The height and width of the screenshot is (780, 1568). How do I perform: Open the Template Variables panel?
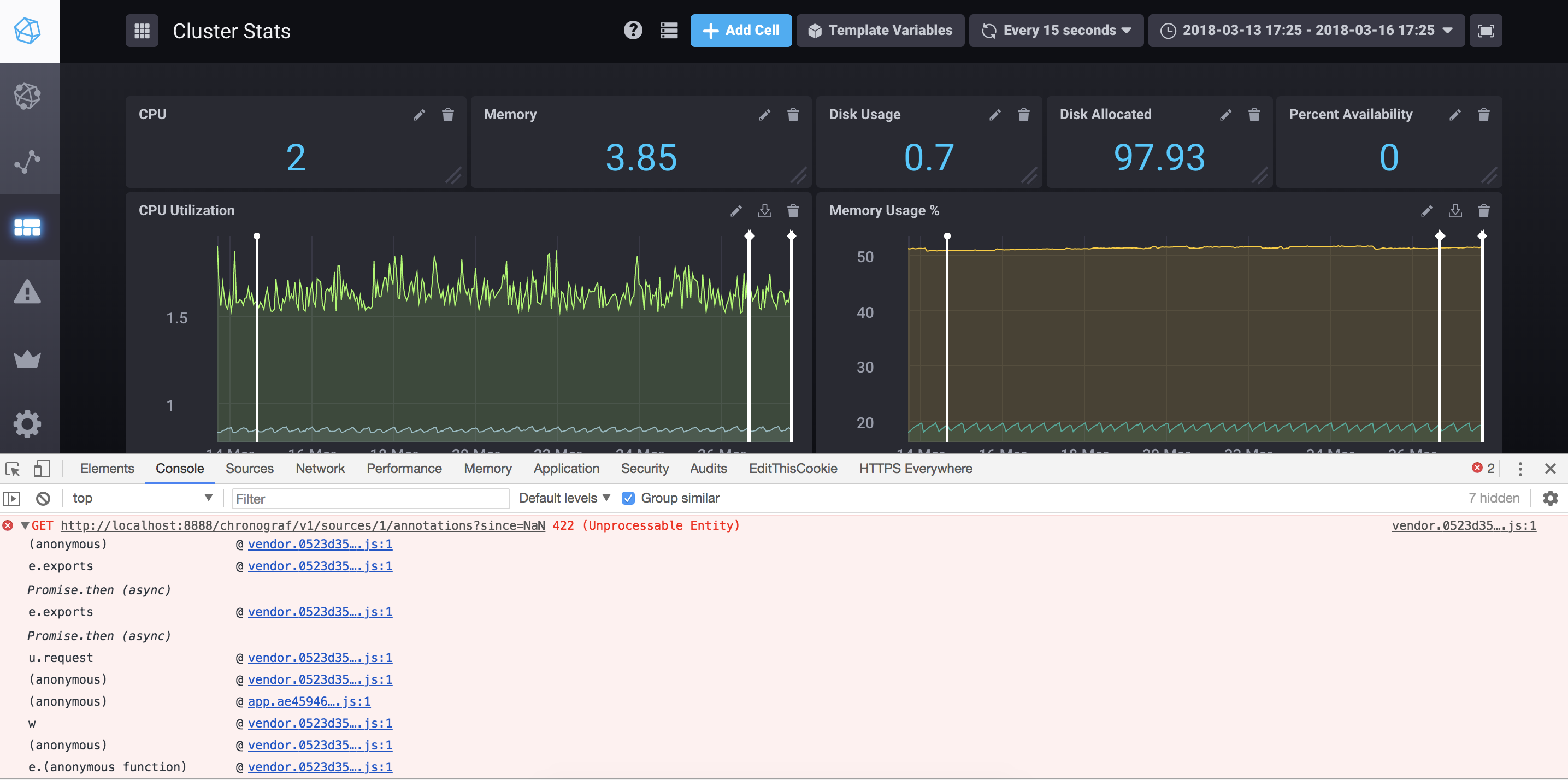coord(880,31)
